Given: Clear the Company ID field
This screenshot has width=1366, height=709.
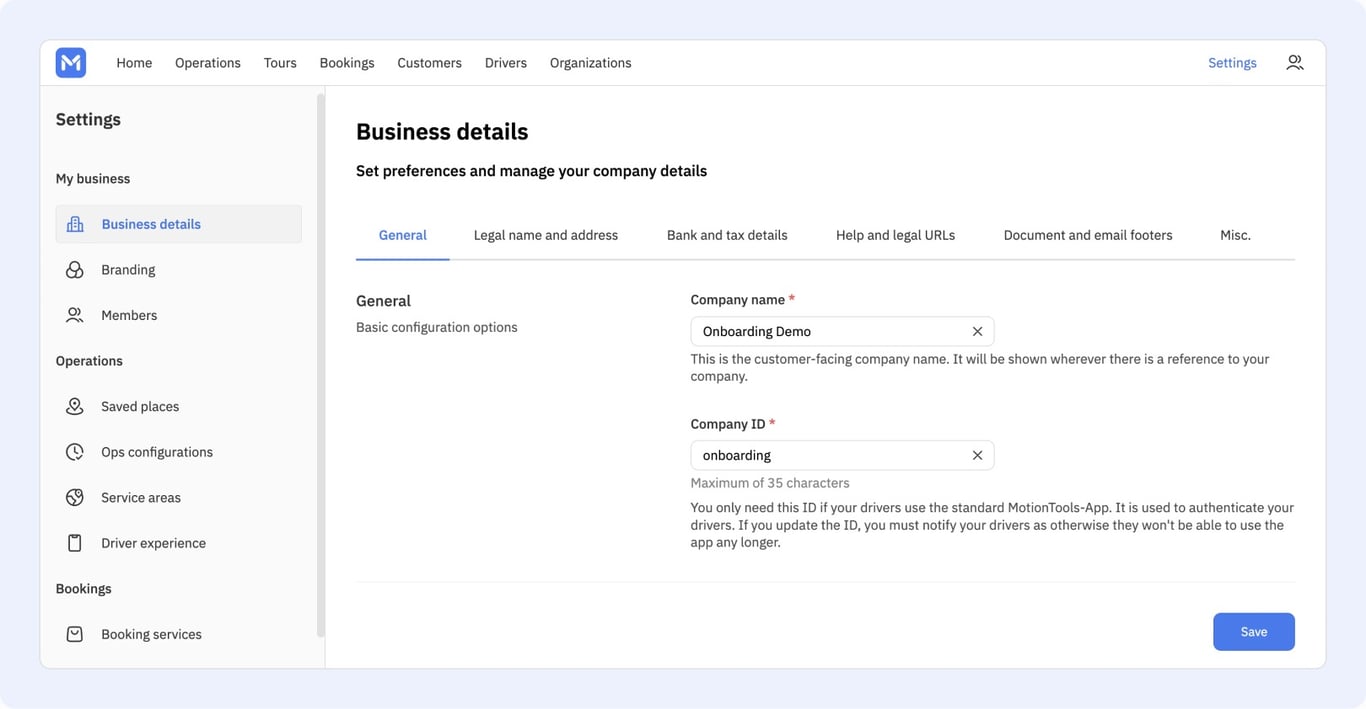Looking at the screenshot, I should coord(977,455).
